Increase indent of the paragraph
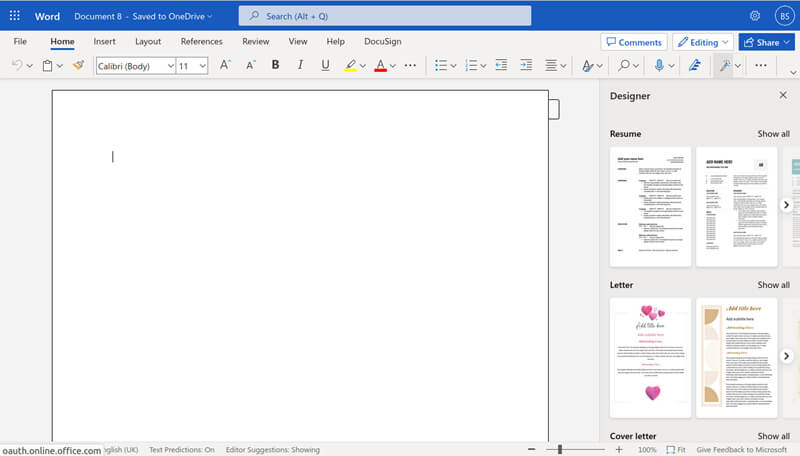The width and height of the screenshot is (800, 456). (524, 65)
